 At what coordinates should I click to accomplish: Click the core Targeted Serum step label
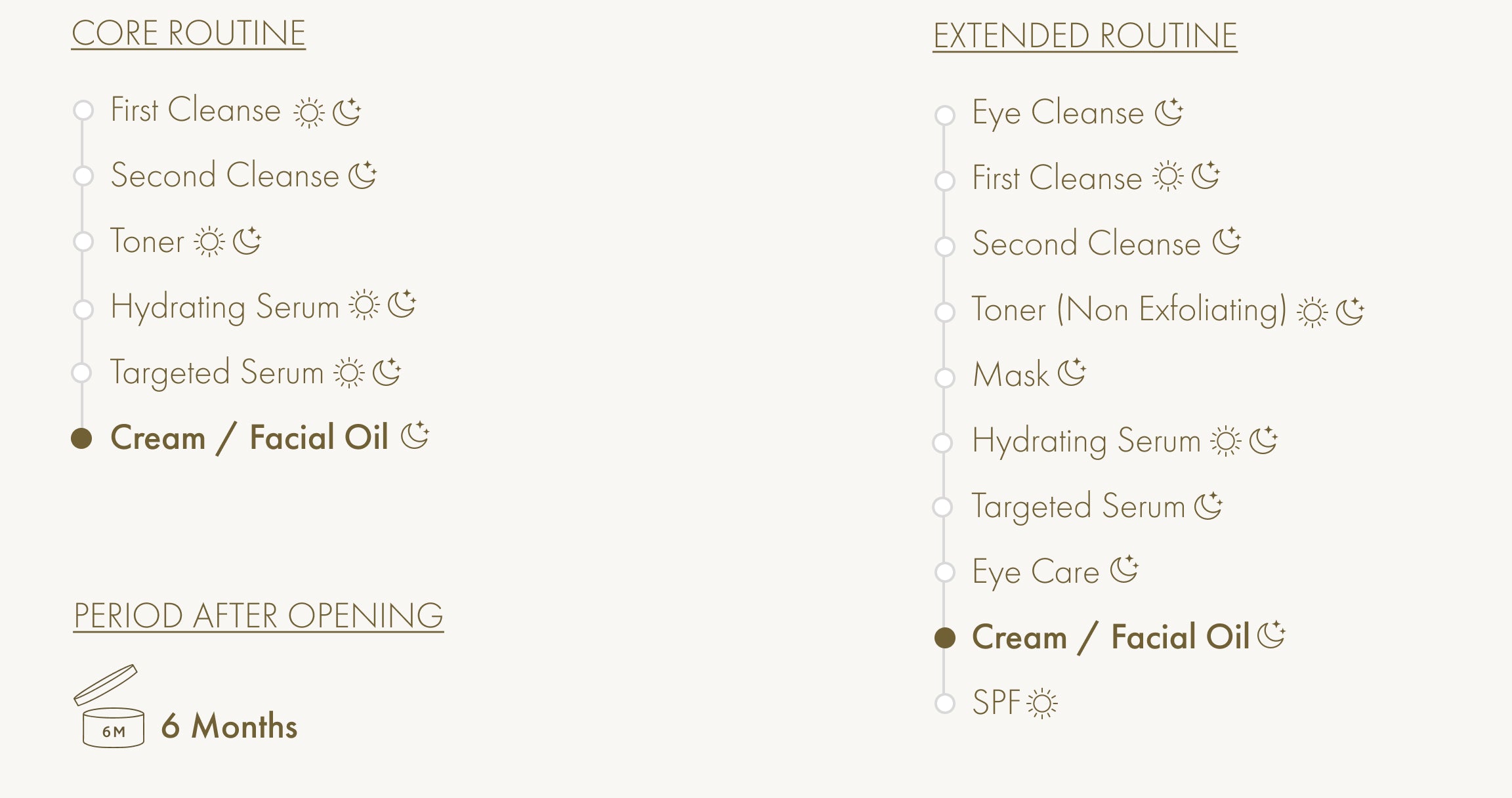(217, 373)
